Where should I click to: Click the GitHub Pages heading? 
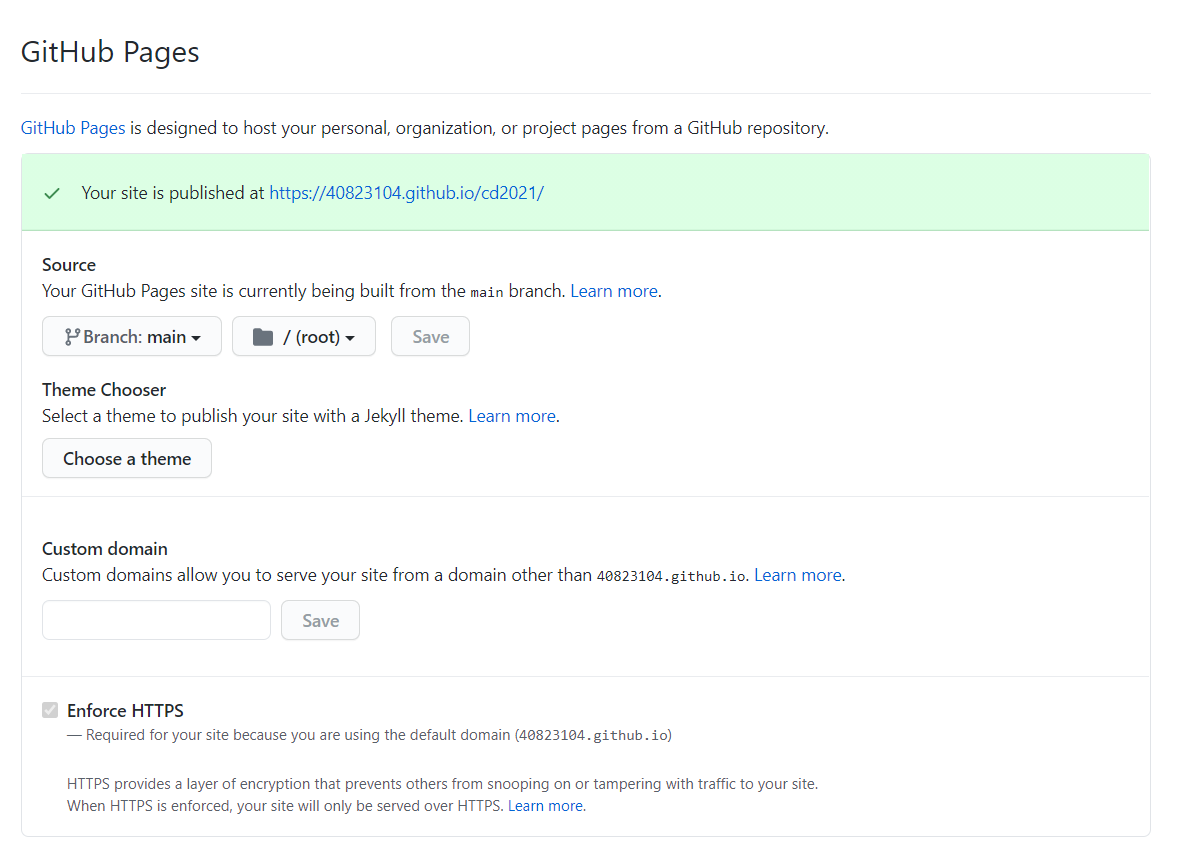pyautogui.click(x=110, y=52)
